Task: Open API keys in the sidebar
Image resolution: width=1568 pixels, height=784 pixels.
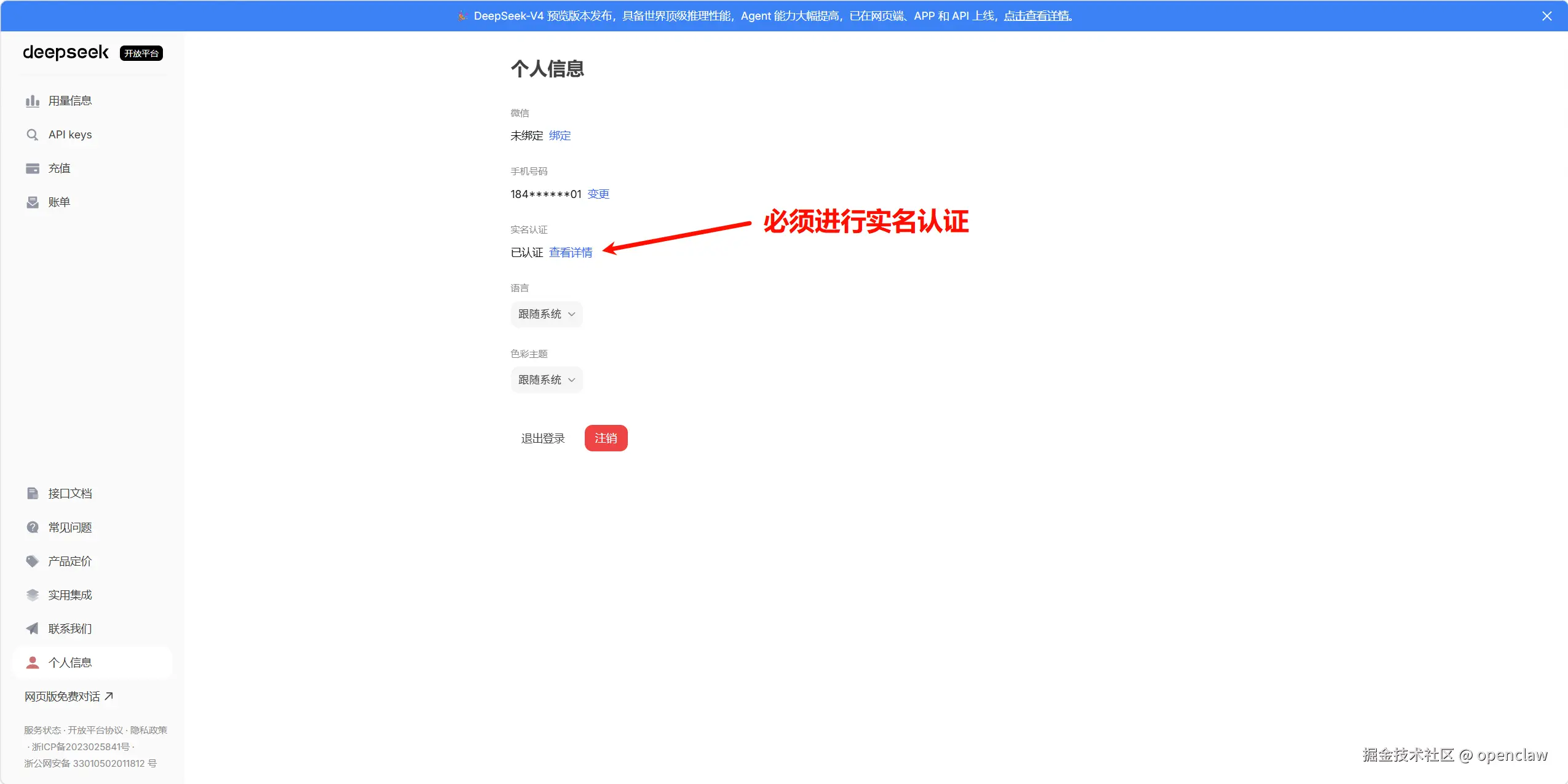Action: pyautogui.click(x=92, y=135)
